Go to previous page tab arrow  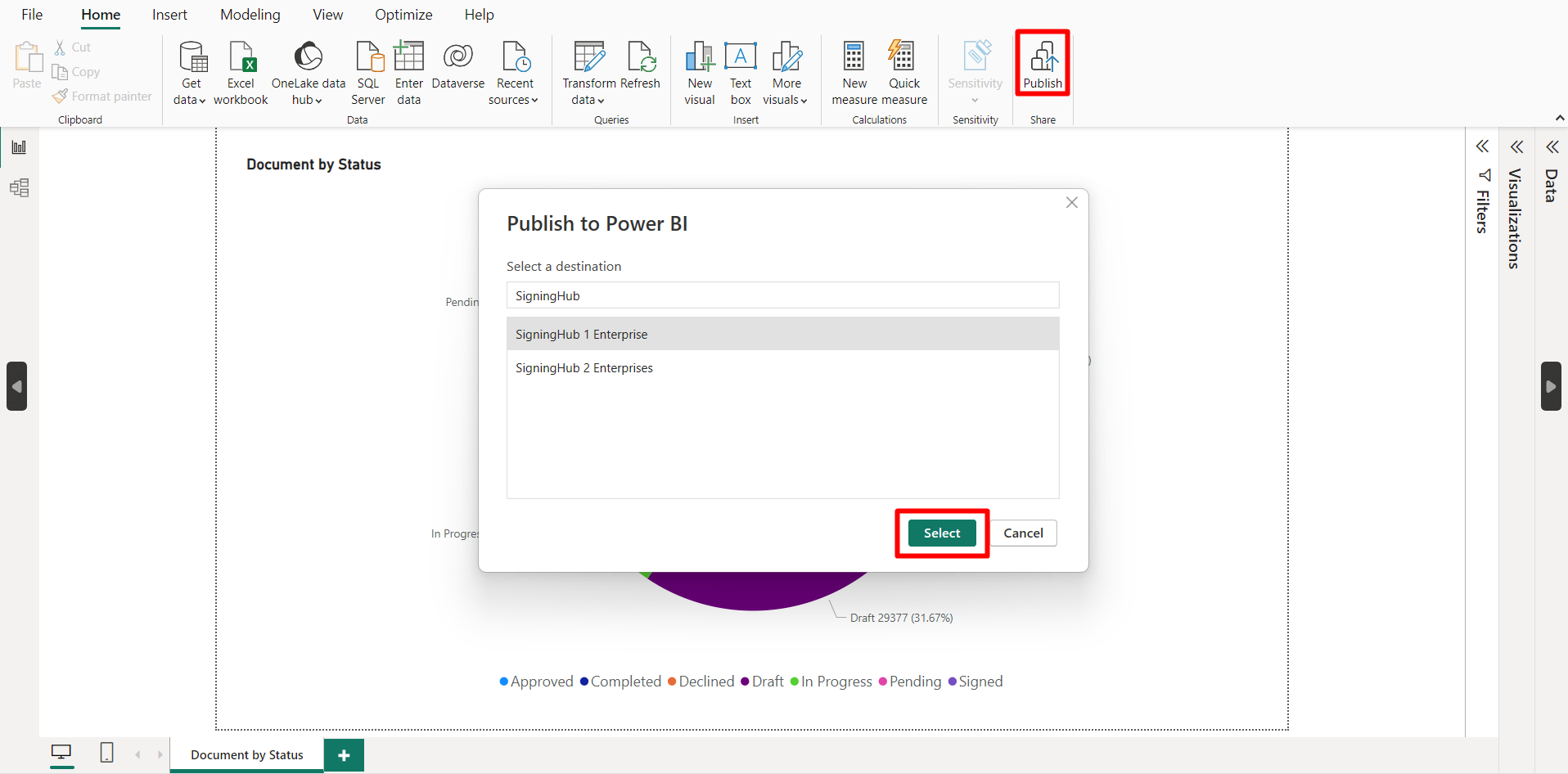137,754
